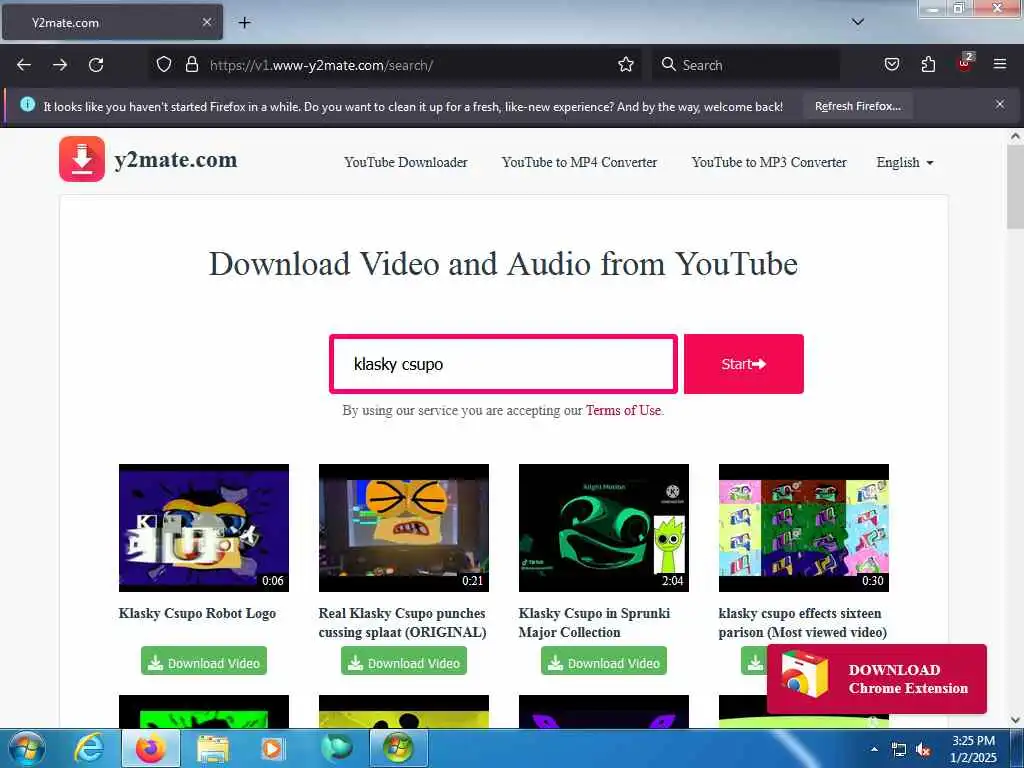The height and width of the screenshot is (768, 1024).
Task: Open Real Klasky Csupo punches thumbnail
Action: point(404,528)
